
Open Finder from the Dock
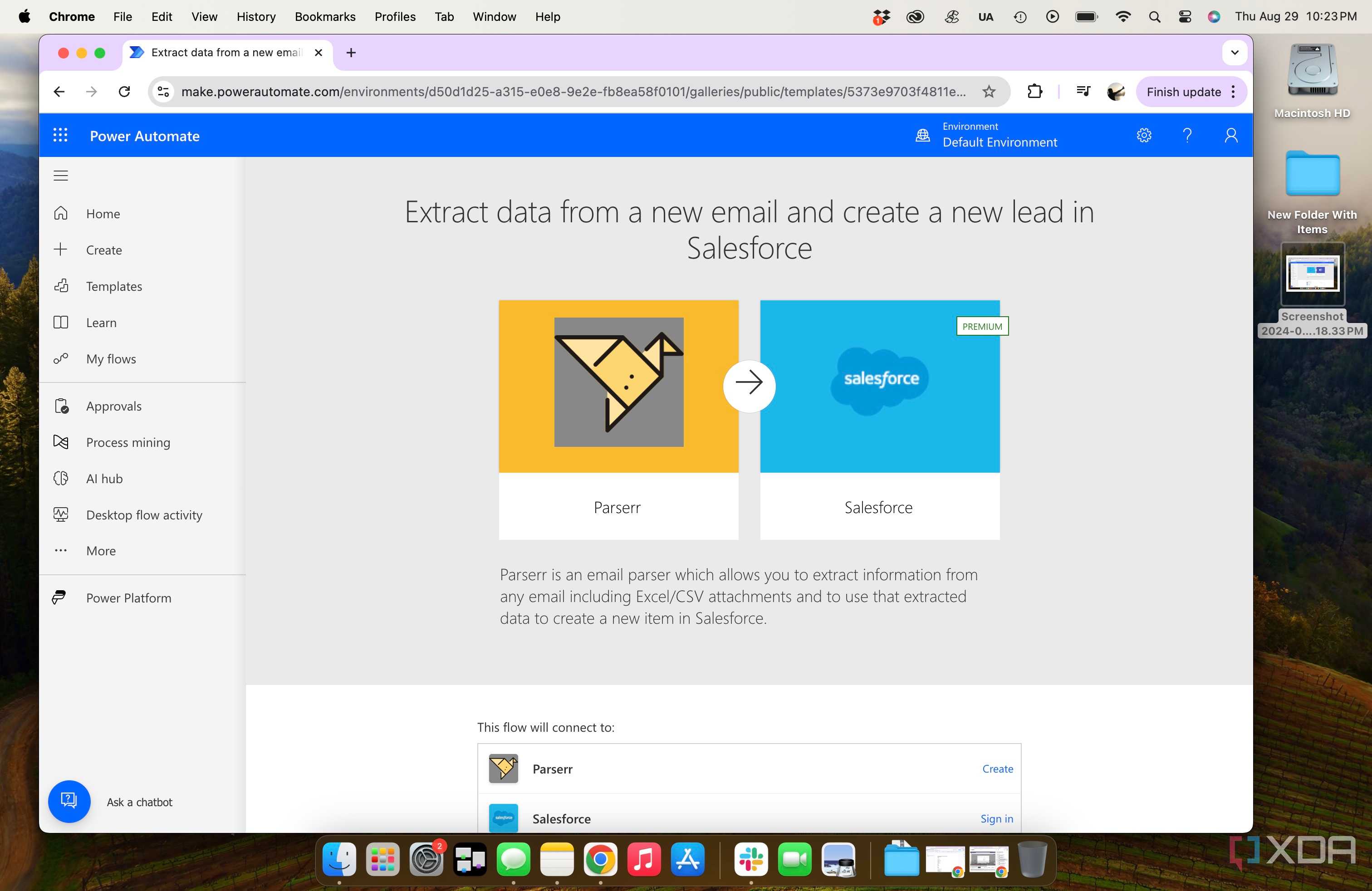point(339,859)
